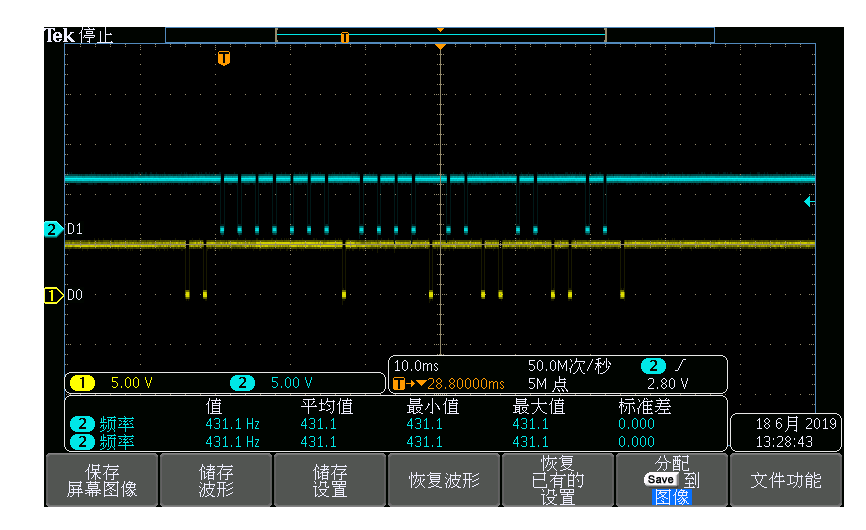The height and width of the screenshot is (530, 866).
Task: Click the orange T marker in overview bar
Action: [345, 37]
